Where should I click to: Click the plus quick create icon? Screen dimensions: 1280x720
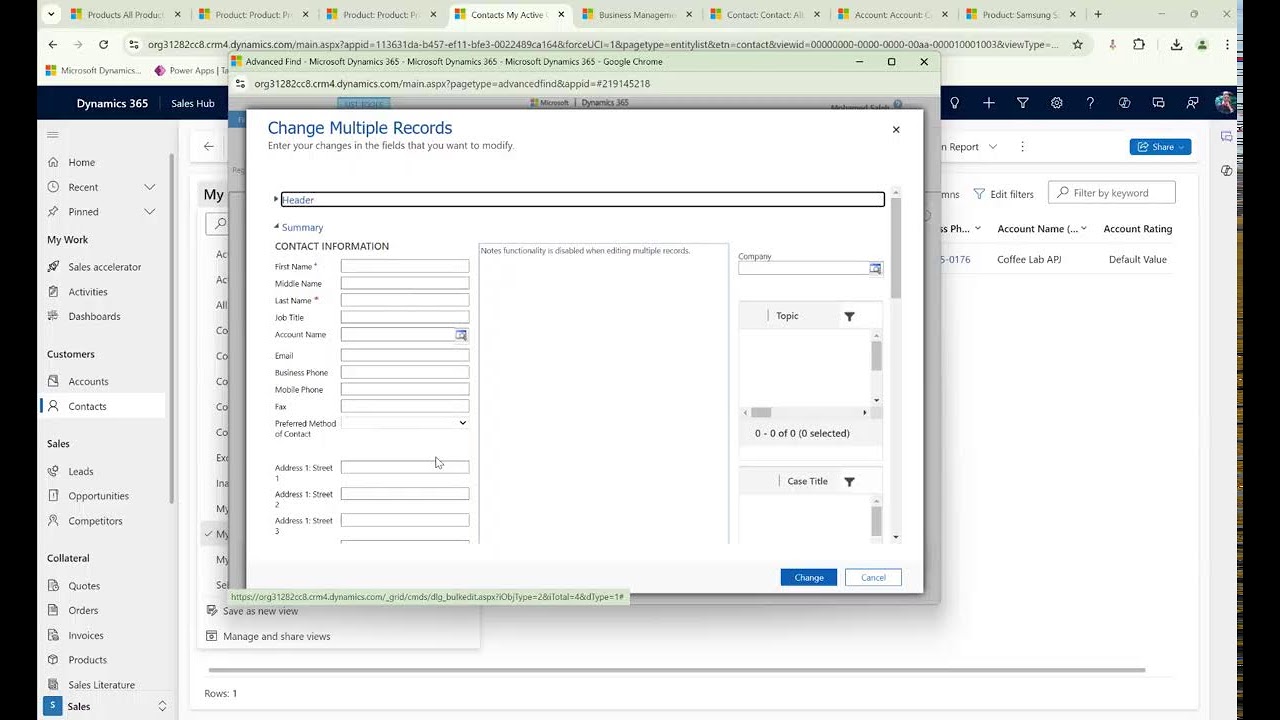point(989,103)
